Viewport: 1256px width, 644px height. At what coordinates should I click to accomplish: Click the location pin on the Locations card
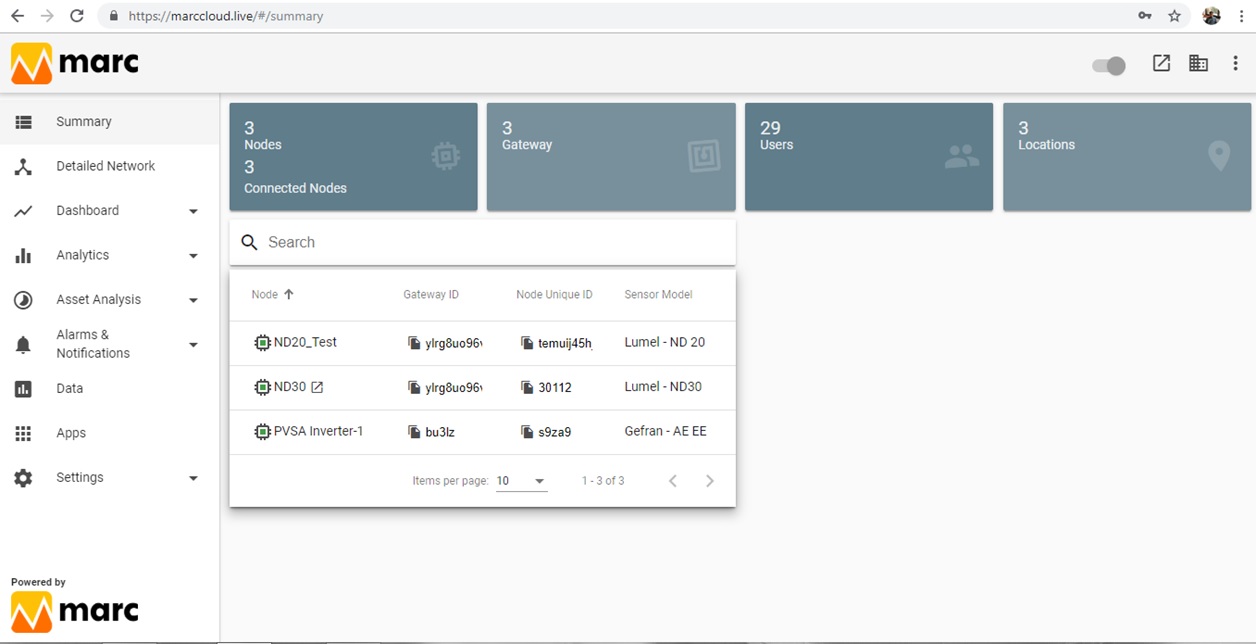1219,156
